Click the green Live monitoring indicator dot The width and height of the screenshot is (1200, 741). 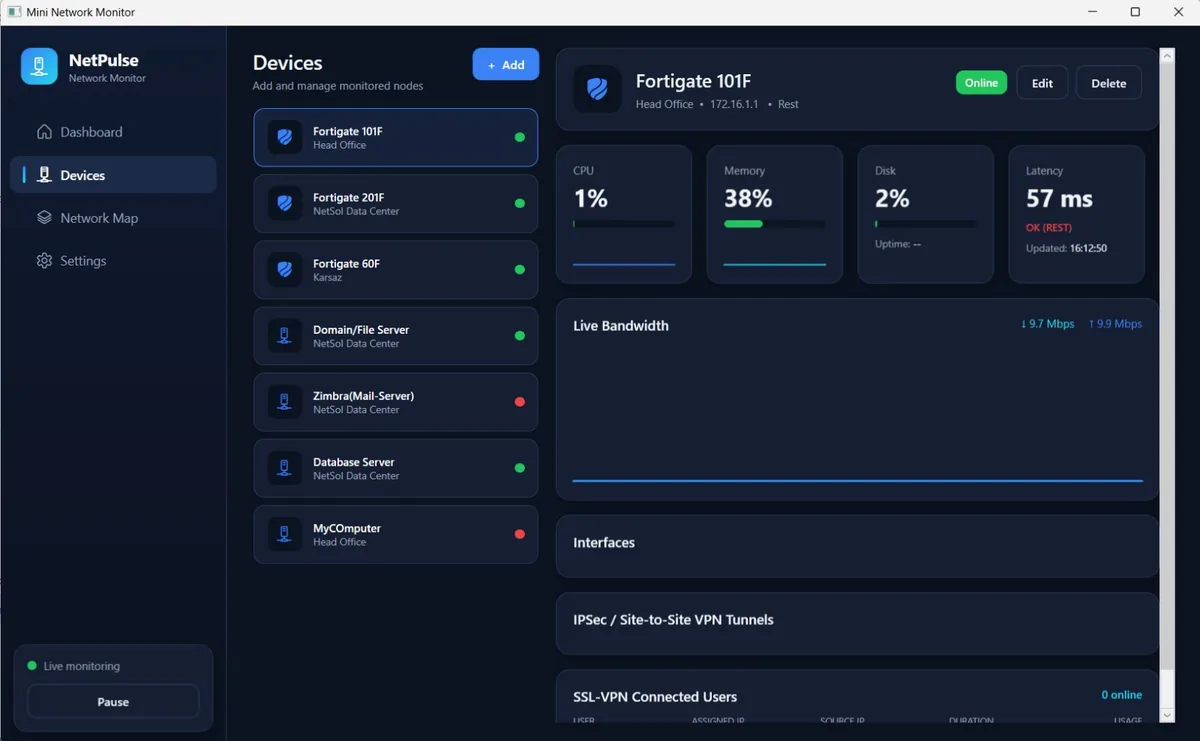[32, 666]
